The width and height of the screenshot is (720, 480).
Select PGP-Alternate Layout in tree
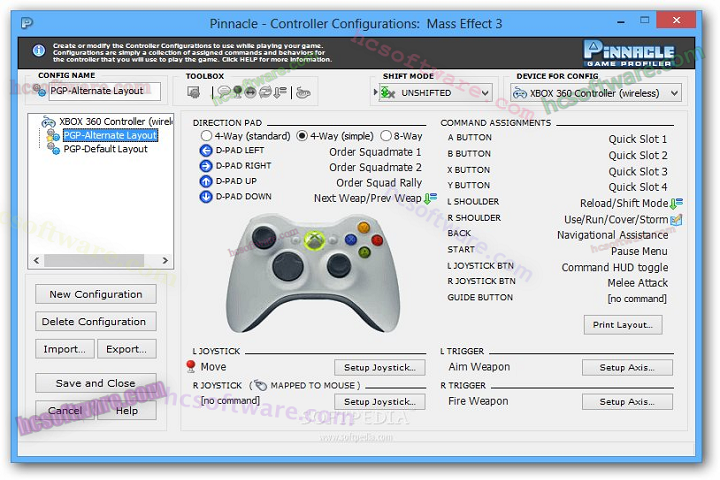[x=110, y=135]
